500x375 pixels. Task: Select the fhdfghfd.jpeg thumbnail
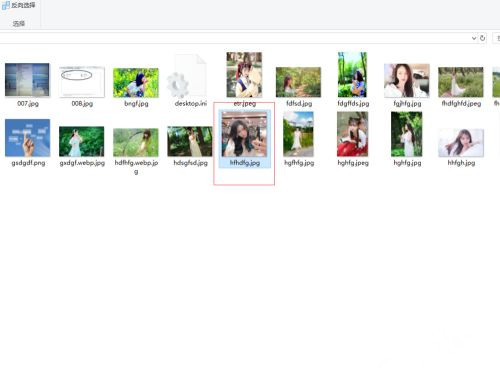tap(461, 82)
